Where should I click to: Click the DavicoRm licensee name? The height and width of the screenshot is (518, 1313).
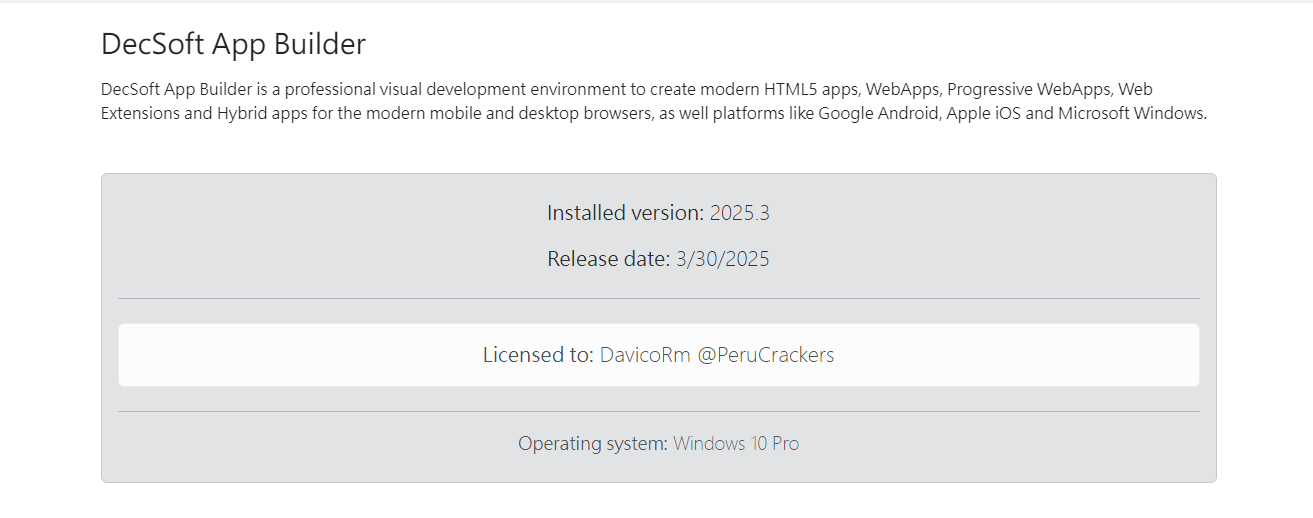click(x=645, y=355)
